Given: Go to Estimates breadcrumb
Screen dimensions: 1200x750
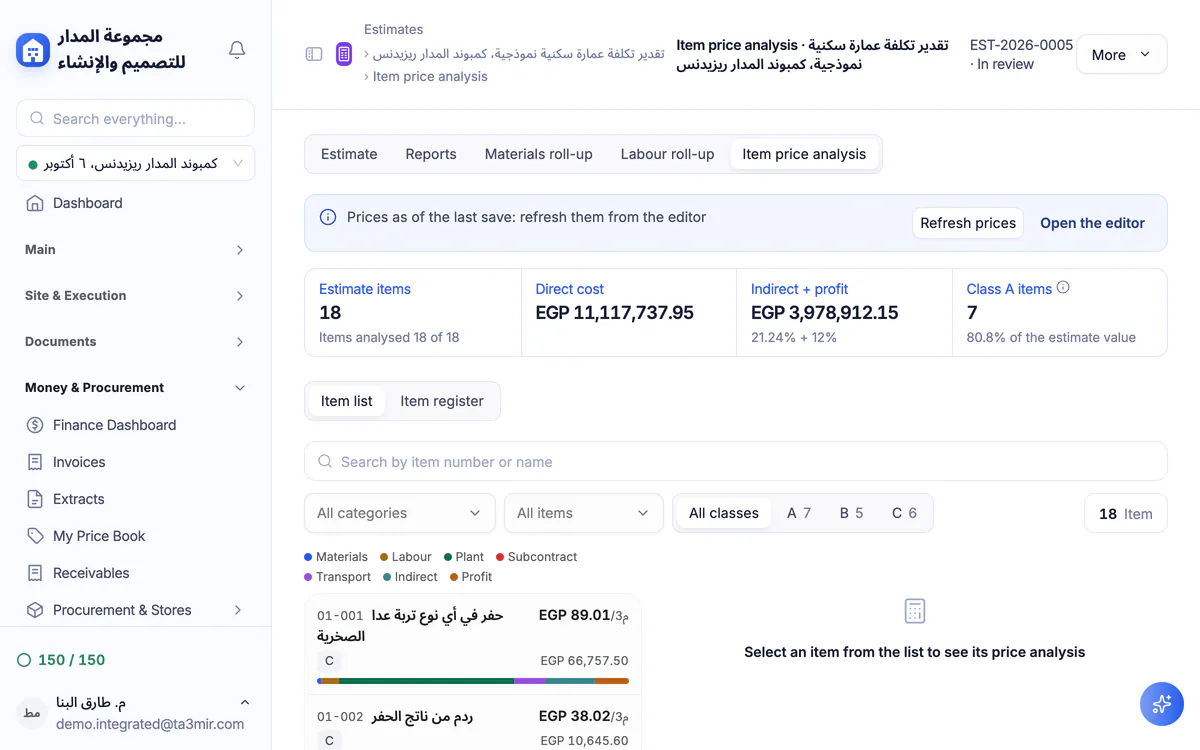Looking at the screenshot, I should [x=393, y=29].
